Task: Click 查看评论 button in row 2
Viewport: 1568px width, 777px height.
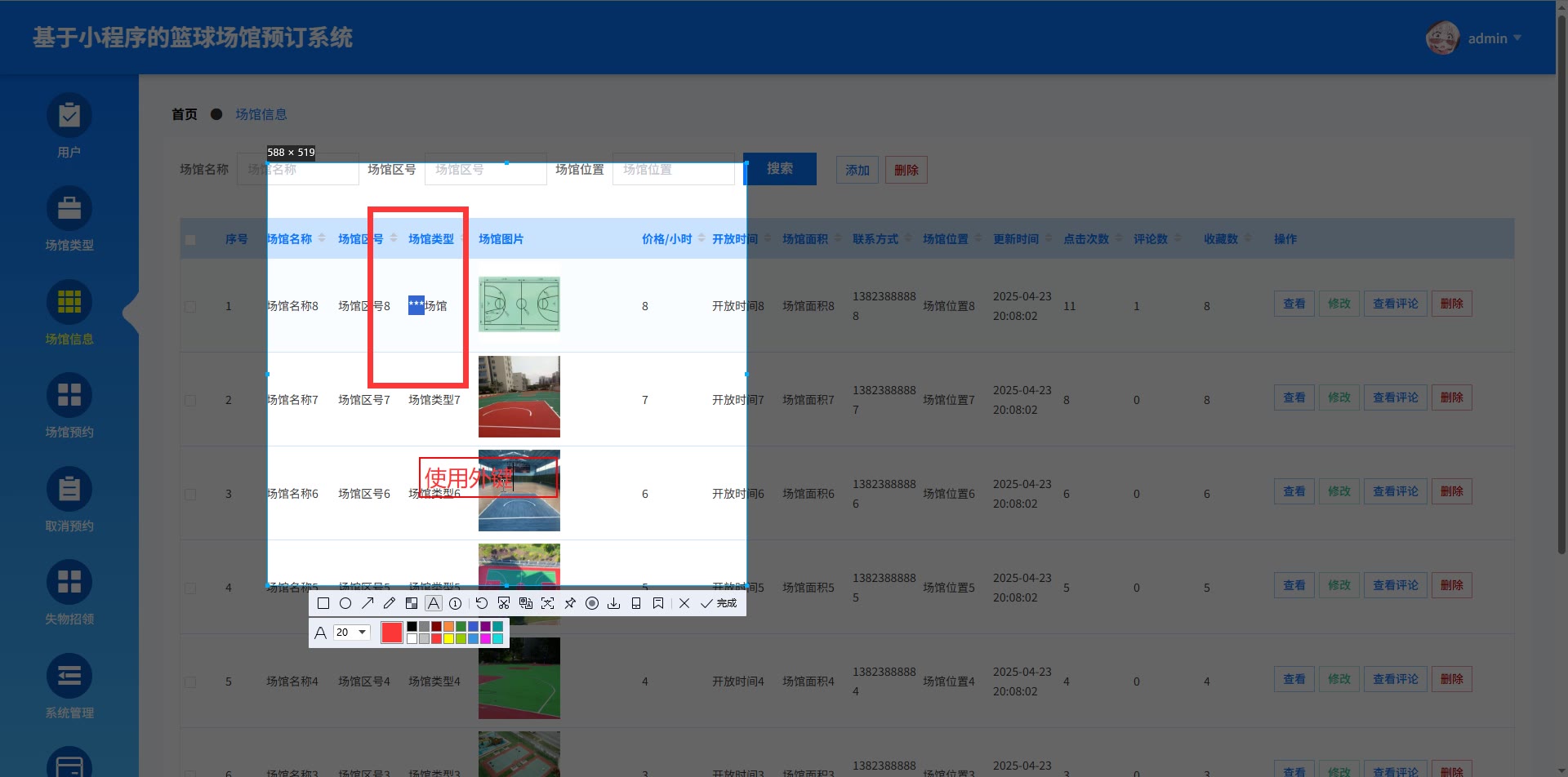Action: click(1395, 397)
